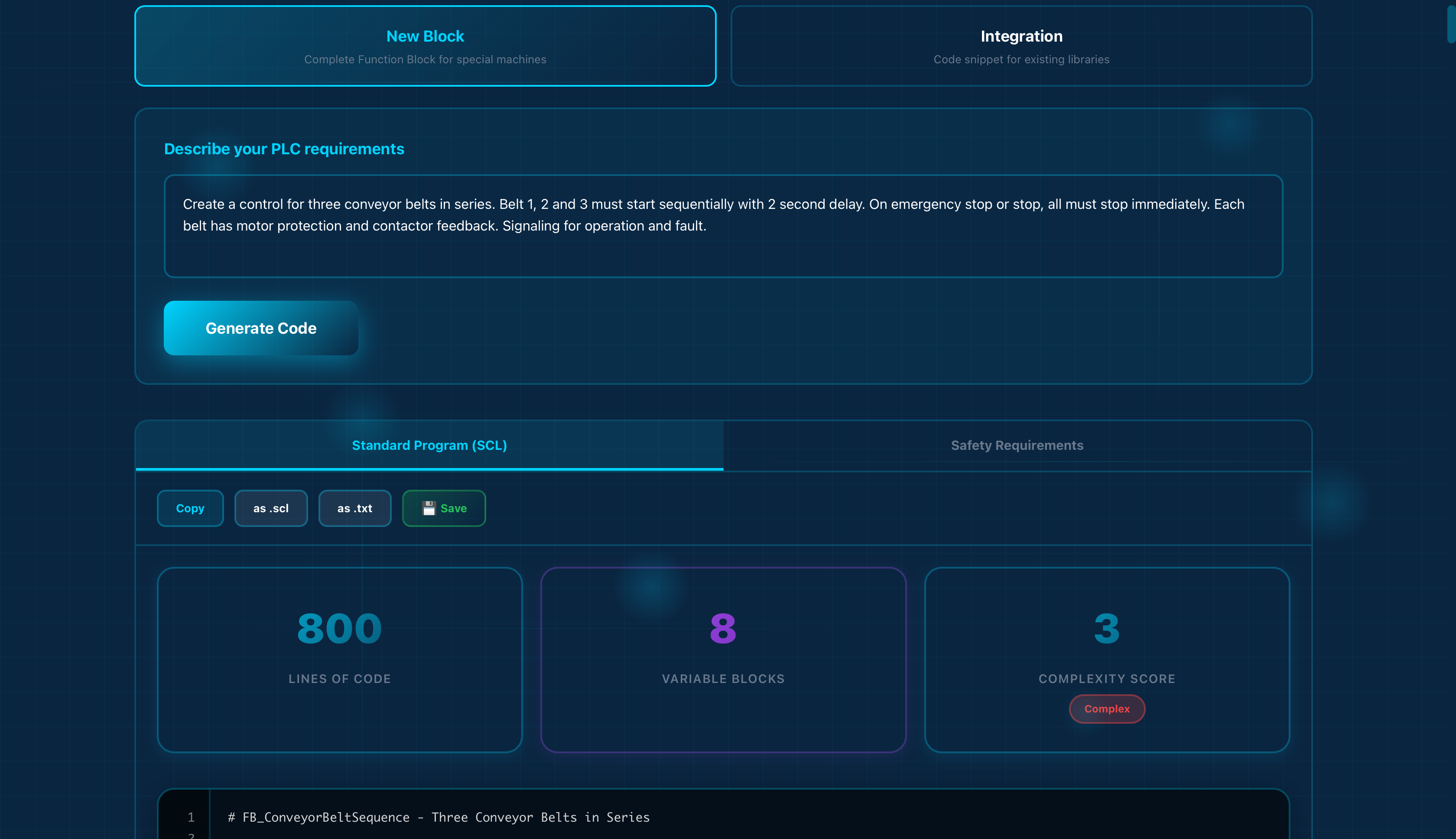Screen dimensions: 1456x839
Task: Select the 800 Lines of Code stat card
Action: click(339, 660)
